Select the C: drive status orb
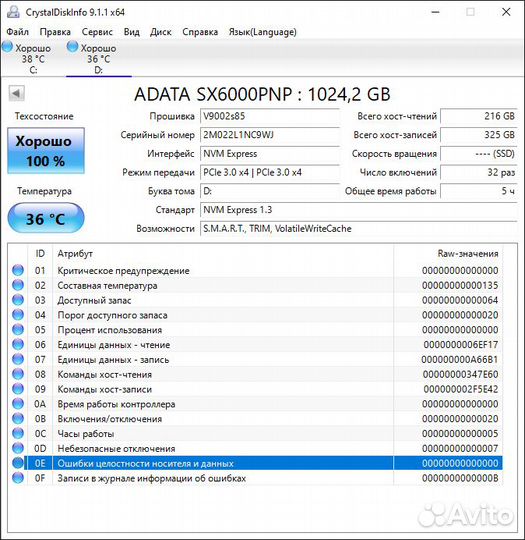The image size is (525, 540). click(7, 46)
